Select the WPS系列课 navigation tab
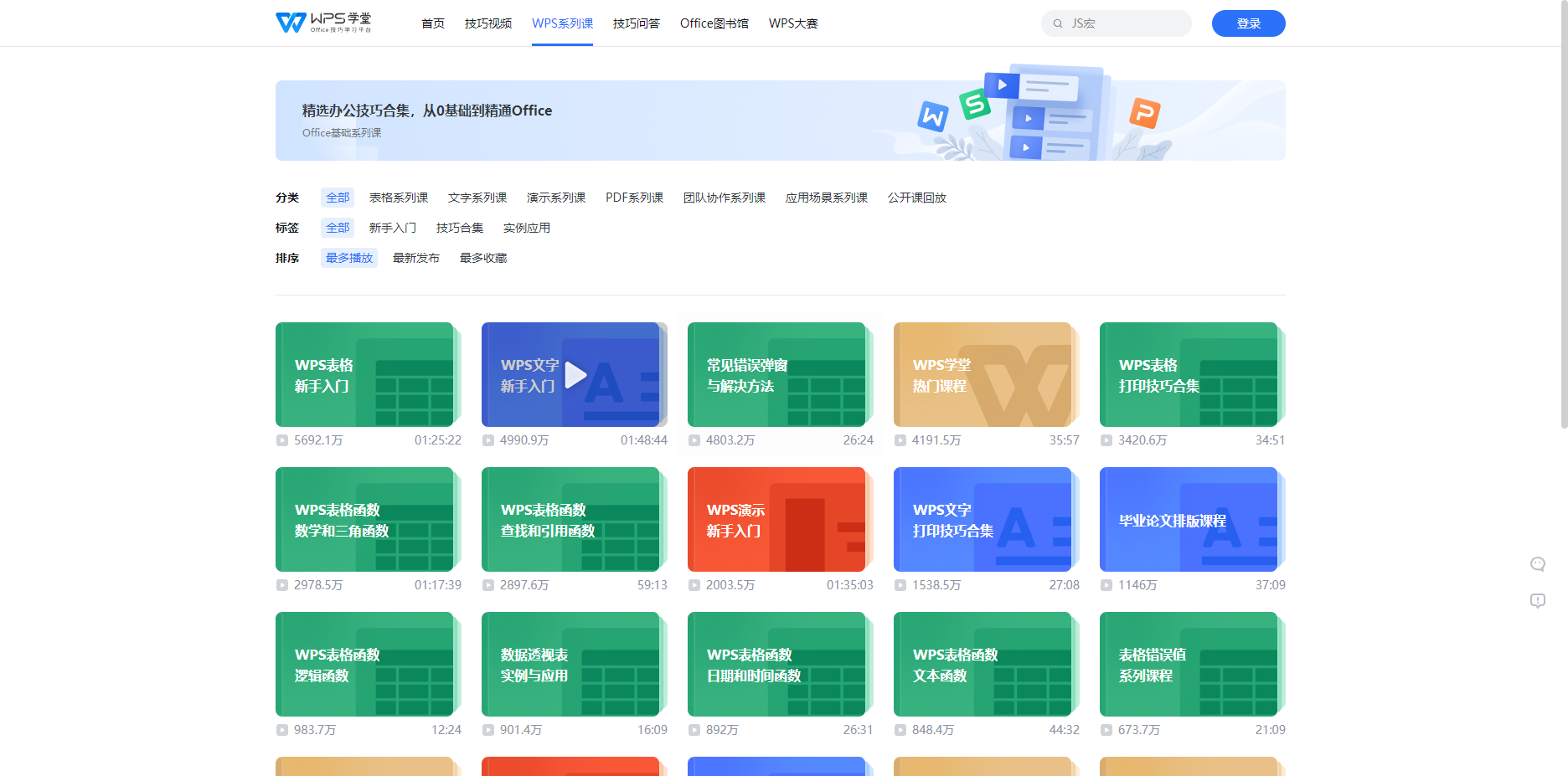This screenshot has height=776, width=1568. click(x=562, y=23)
